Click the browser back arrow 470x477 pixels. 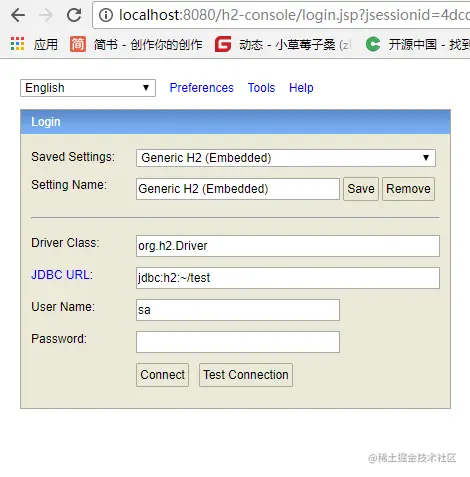pos(18,15)
